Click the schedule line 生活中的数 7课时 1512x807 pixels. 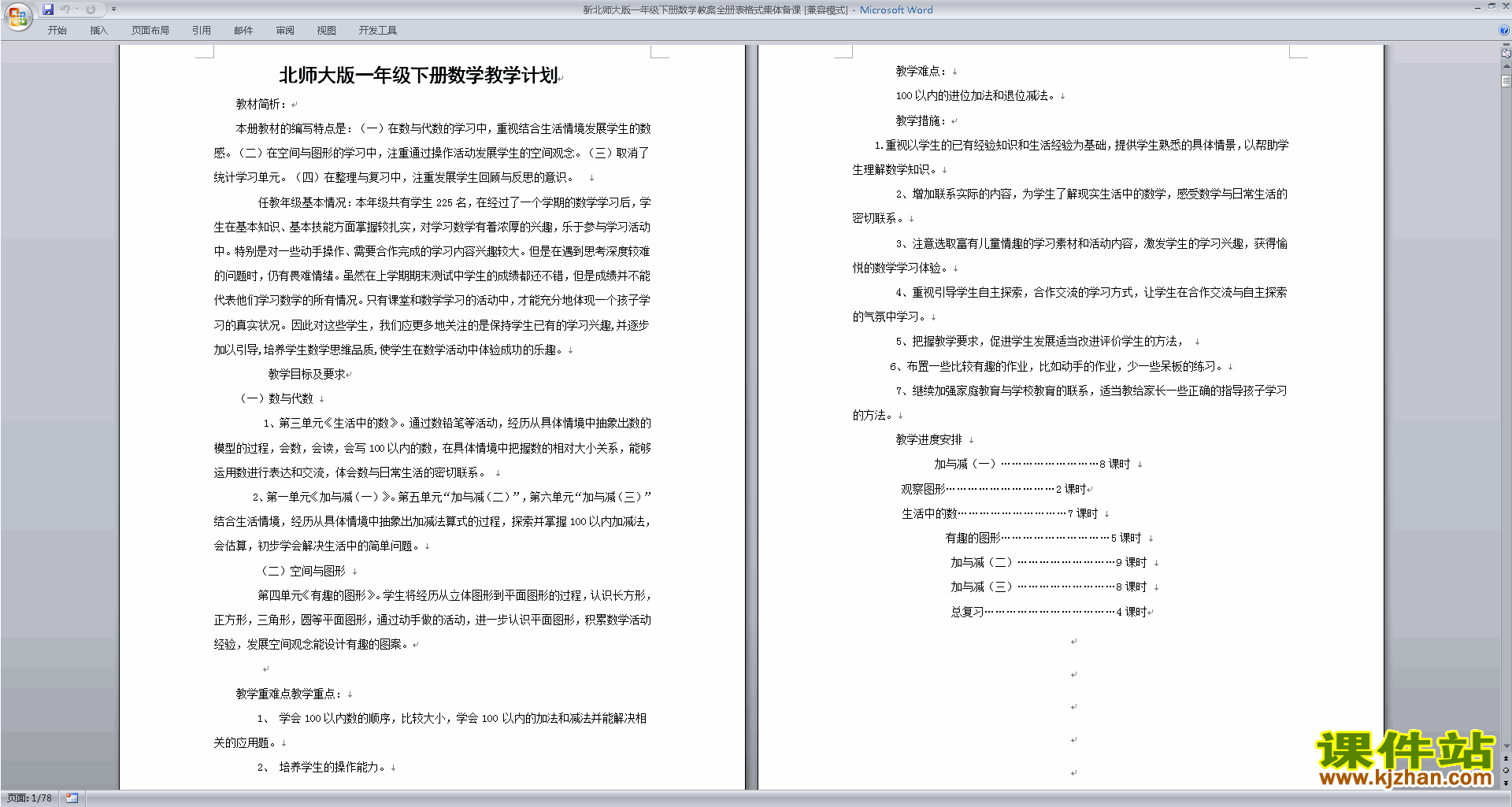pos(999,513)
